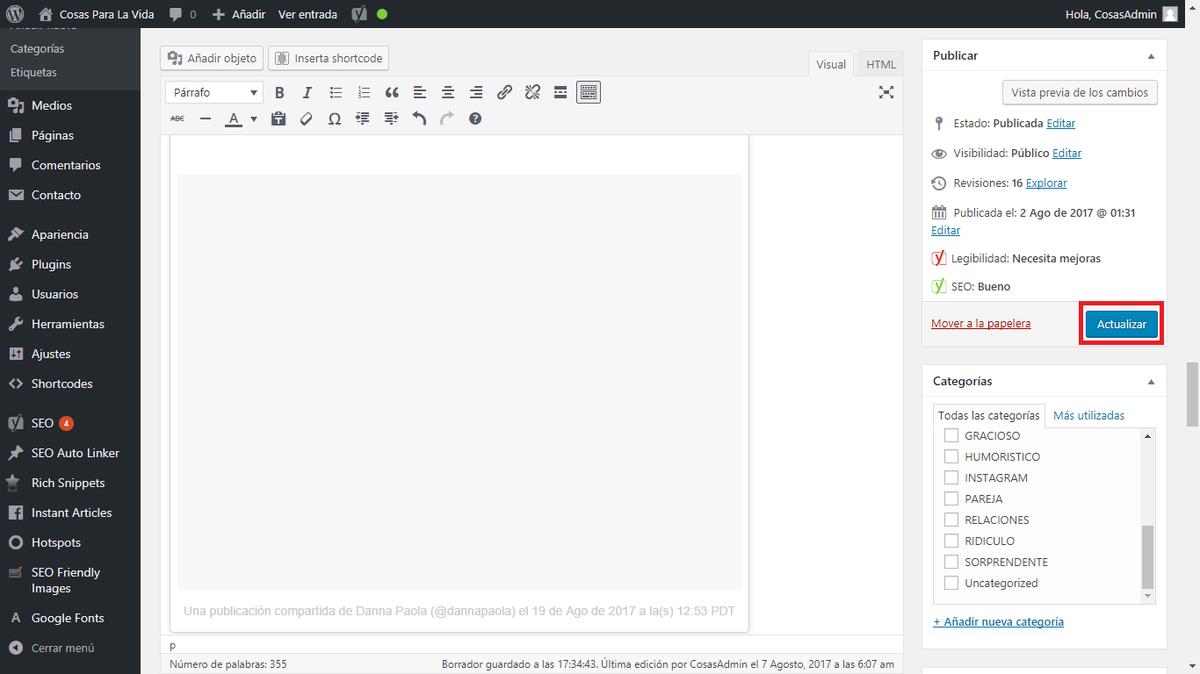
Task: Insert the Read More tag
Action: (x=560, y=92)
